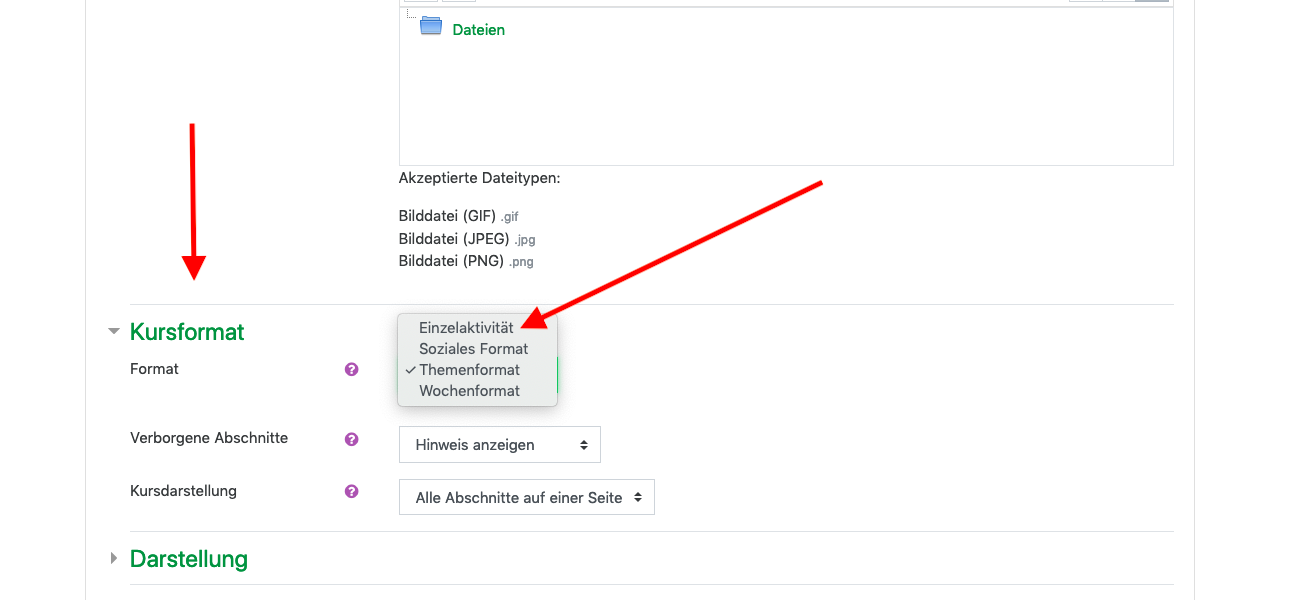This screenshot has width=1308, height=600.
Task: Click the Format field label
Action: tap(154, 369)
